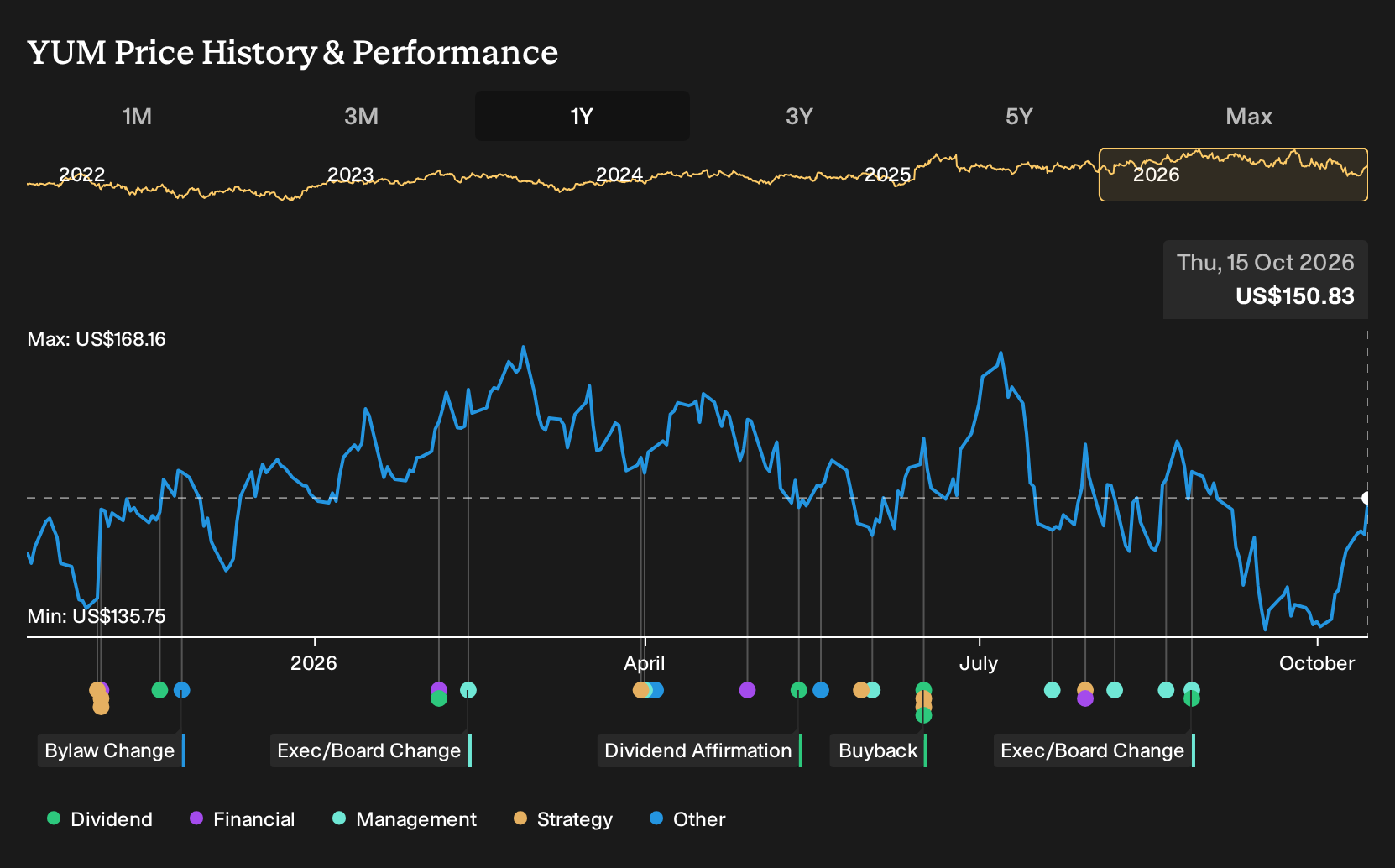Click the teal Management marker between 2026 and April
This screenshot has height=868, width=1395.
(x=468, y=690)
